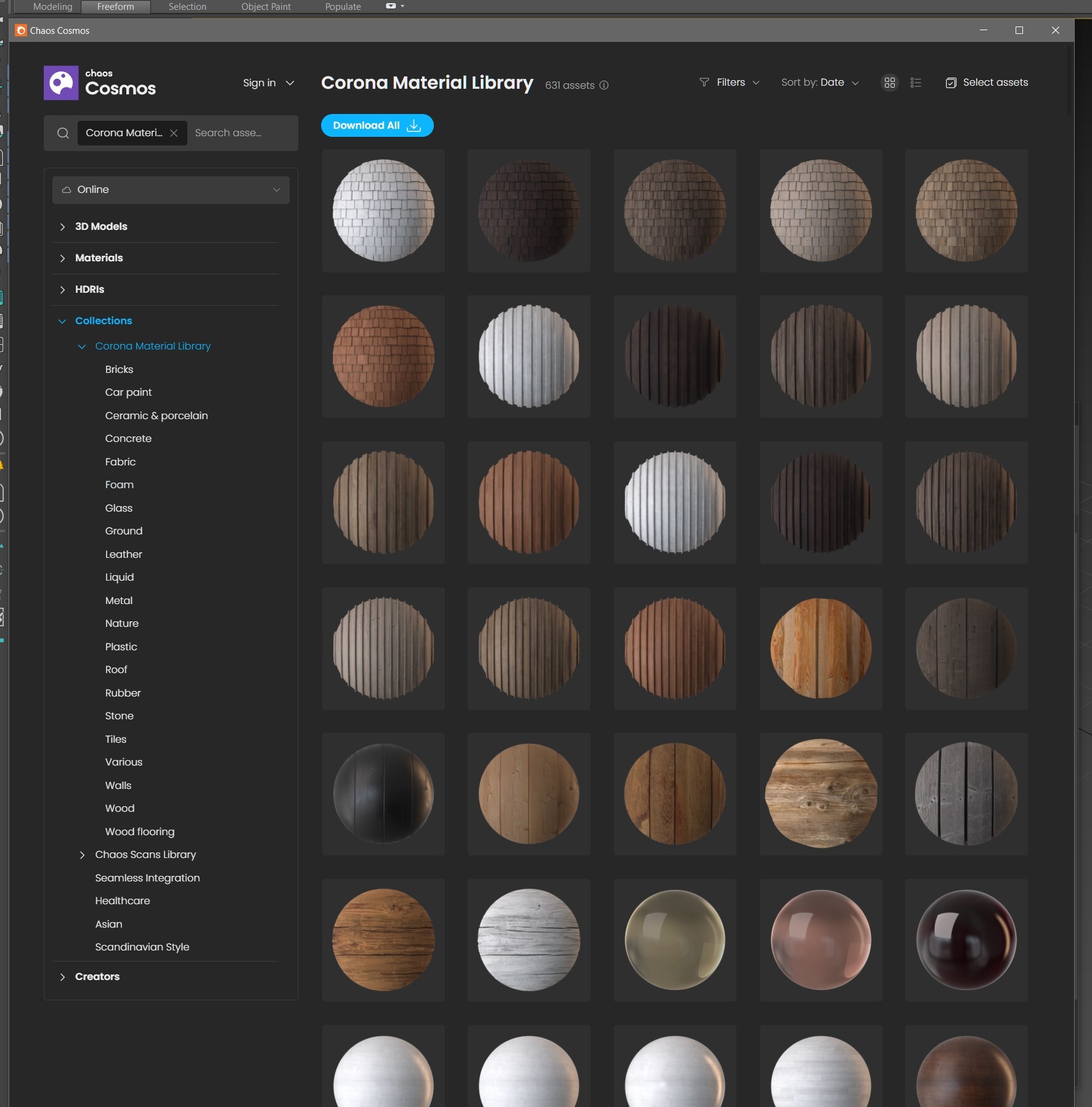Select the white shingle material thumbnail
The image size is (1092, 1107).
tap(383, 211)
